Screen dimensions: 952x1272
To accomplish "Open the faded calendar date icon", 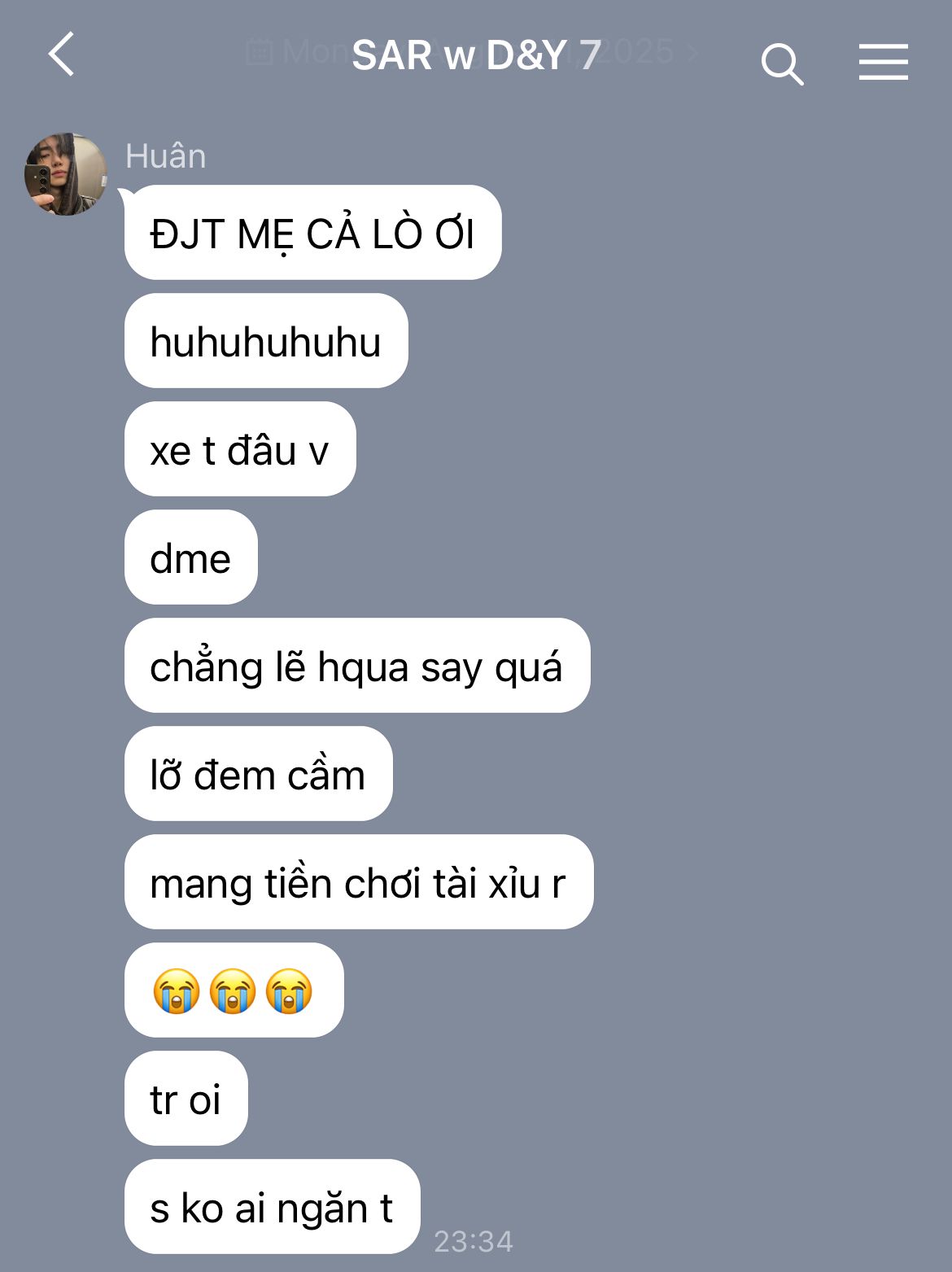I will [259, 53].
